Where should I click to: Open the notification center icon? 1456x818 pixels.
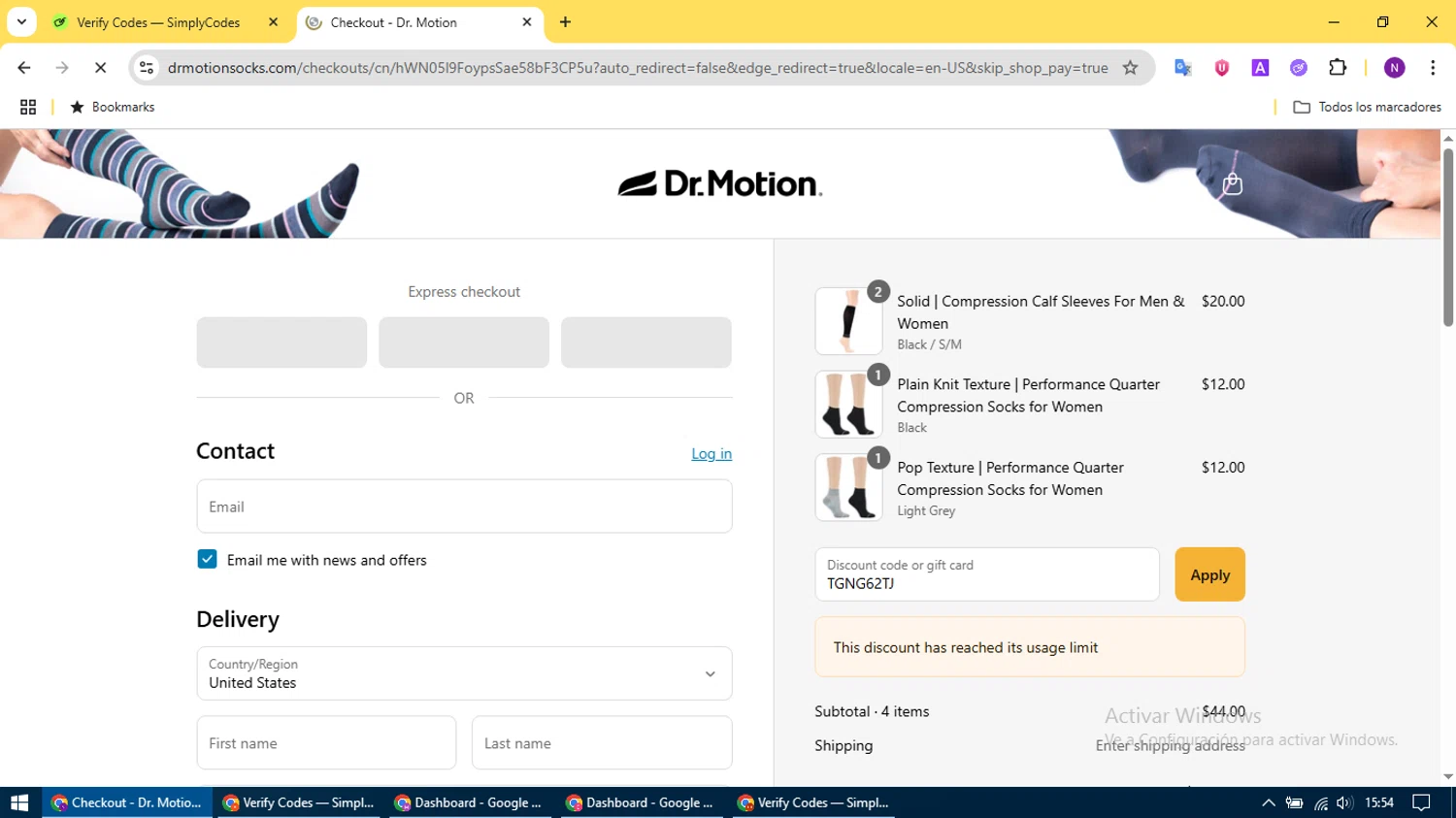1421,802
